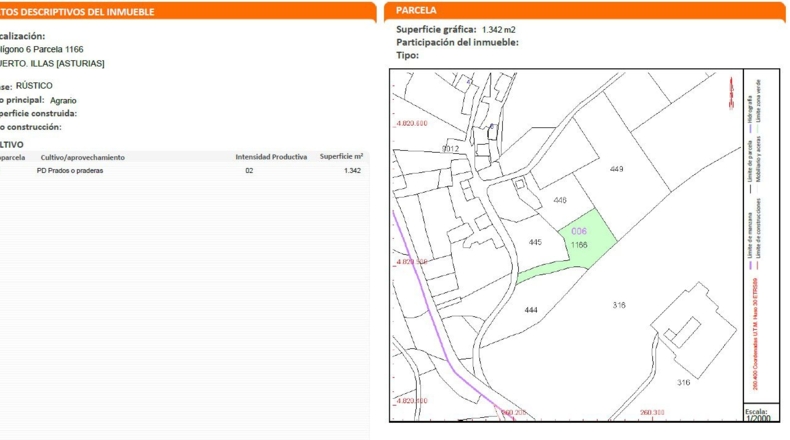
Task: Select the 'Agrario' main use value
Action: 63,100
